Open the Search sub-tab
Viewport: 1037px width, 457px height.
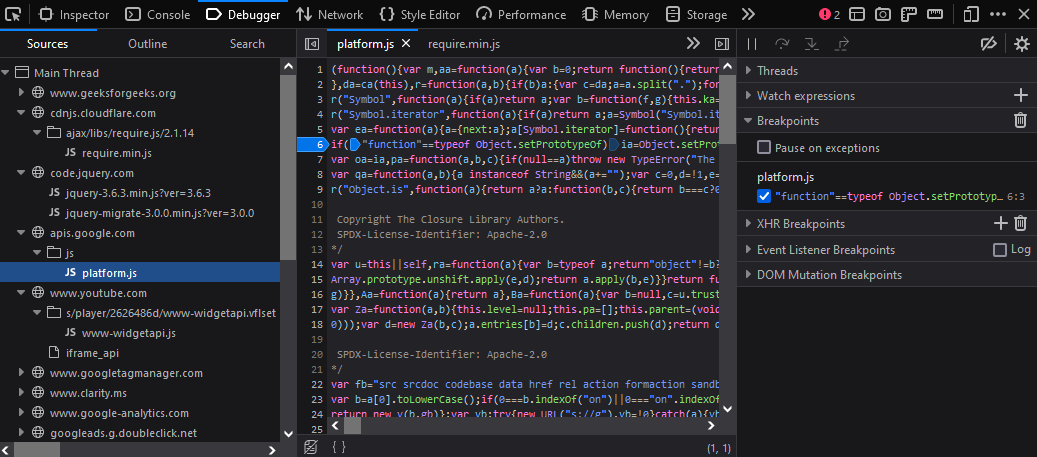coord(247,44)
